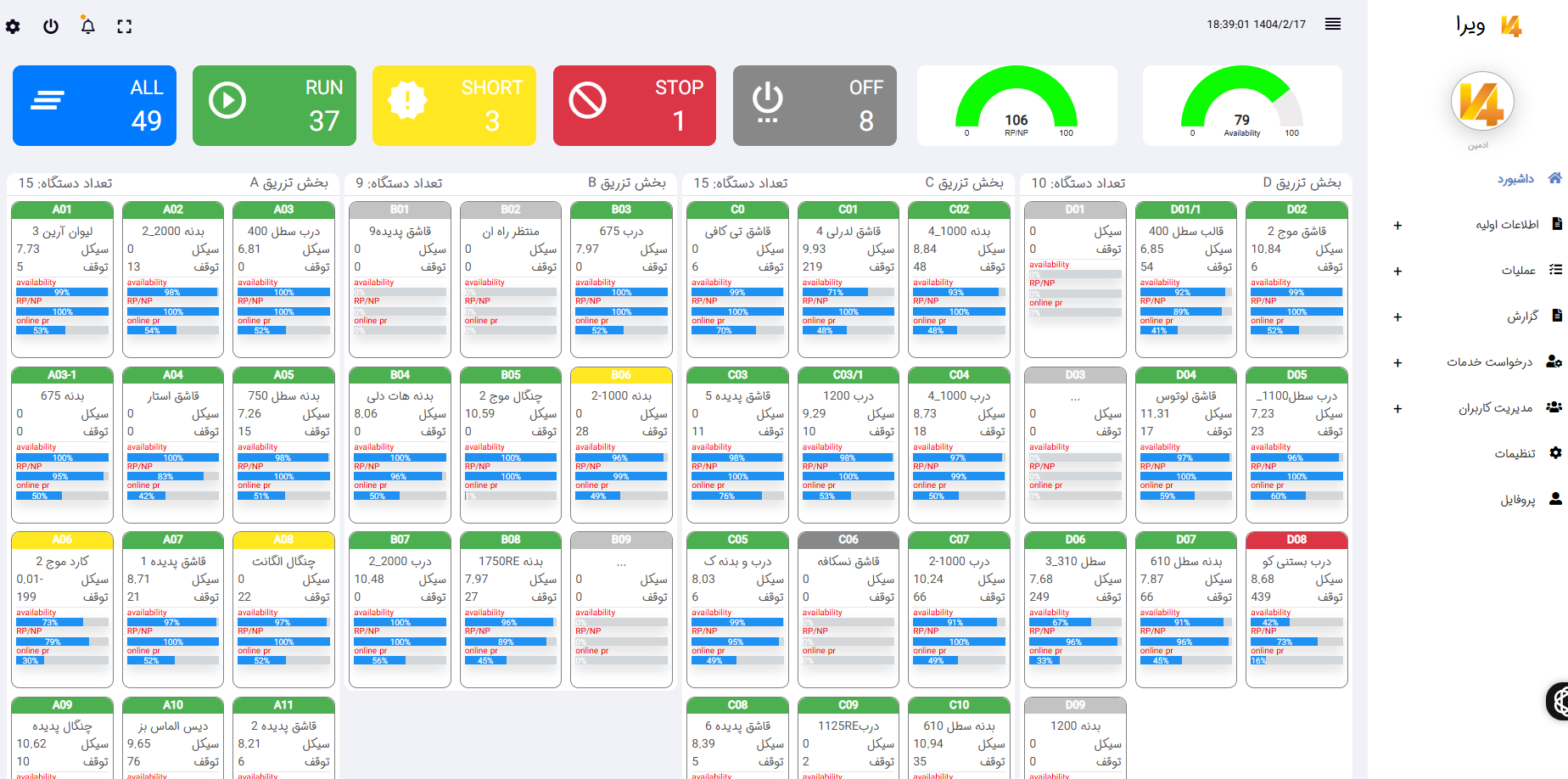Viewport: 1568px width, 779px height.
Task: Open machine A01 header
Action: pos(62,210)
